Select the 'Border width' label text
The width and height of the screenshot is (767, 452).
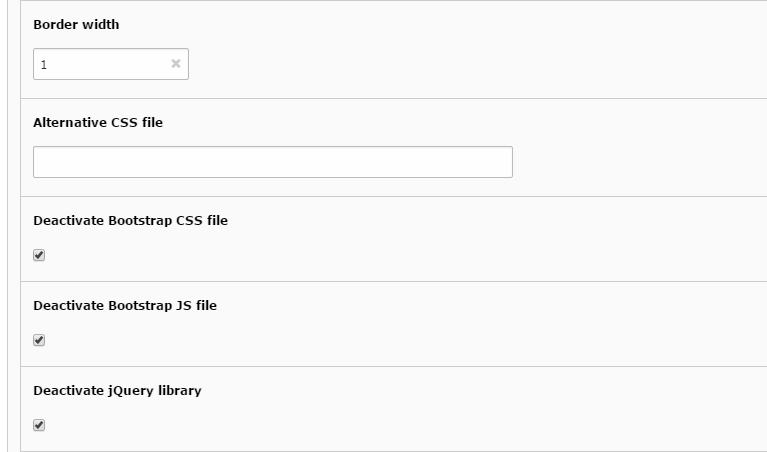[x=76, y=24]
